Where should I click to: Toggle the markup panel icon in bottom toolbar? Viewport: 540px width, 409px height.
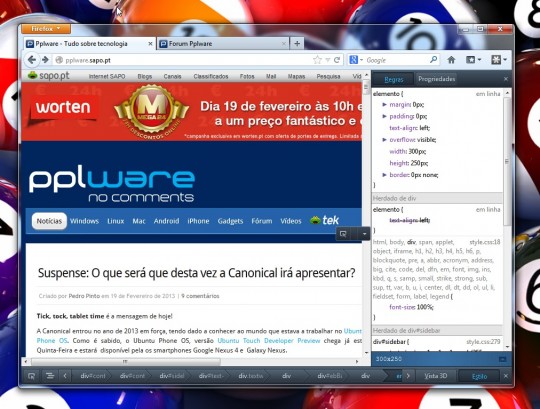(x=50, y=376)
